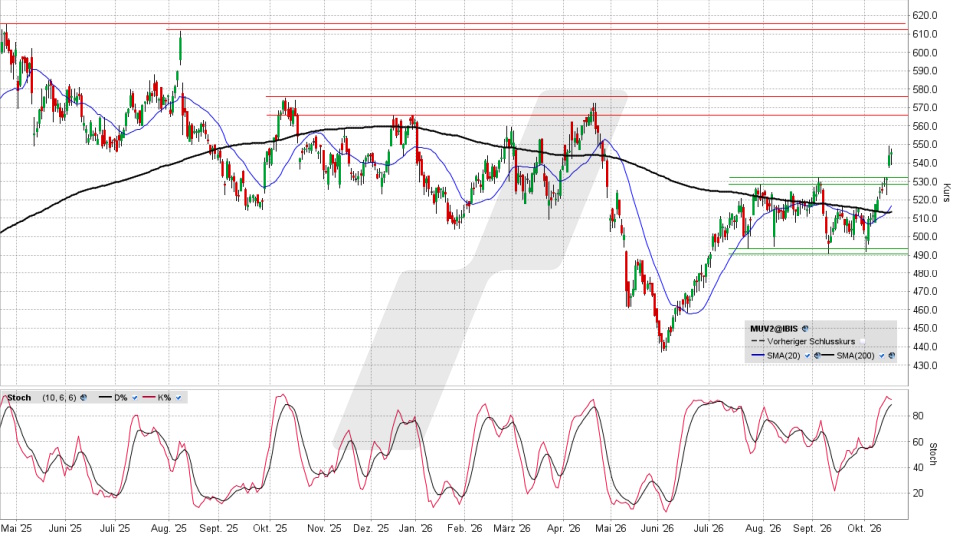Click the SMA(20) legend label
The height and width of the screenshot is (540, 960).
point(784,356)
